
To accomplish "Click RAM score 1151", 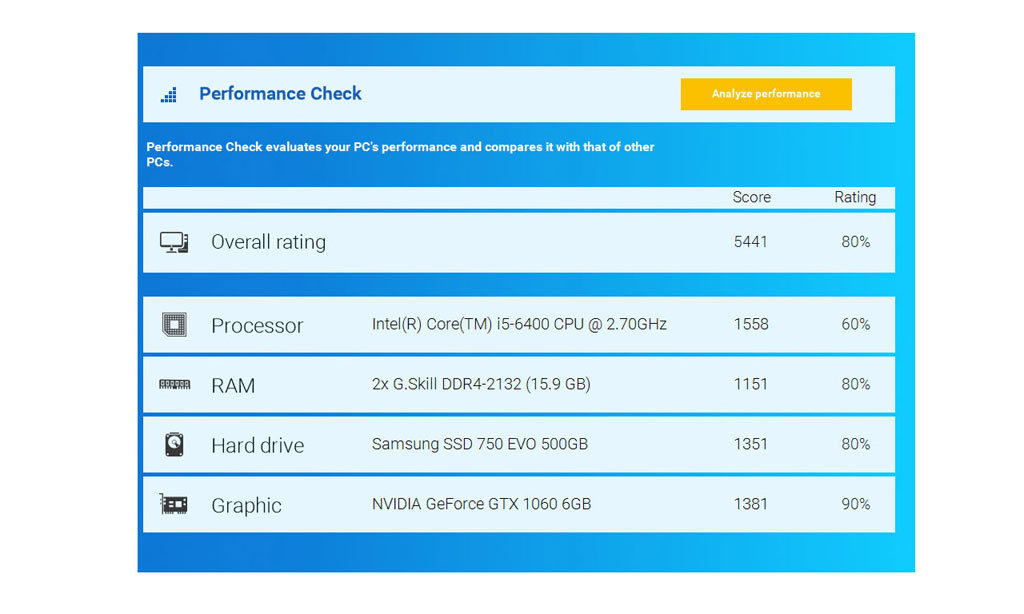I will click(750, 384).
